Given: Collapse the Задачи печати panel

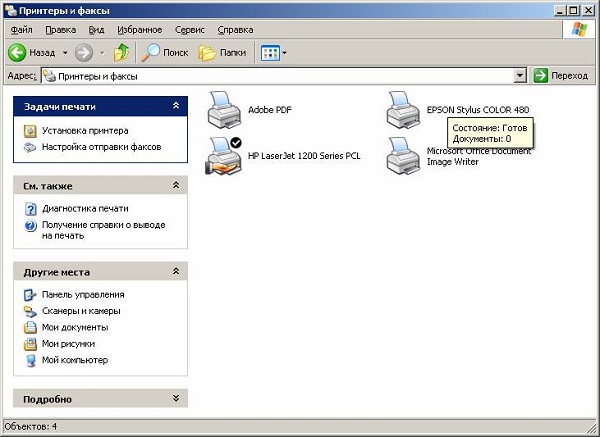Looking at the screenshot, I should click(x=176, y=106).
